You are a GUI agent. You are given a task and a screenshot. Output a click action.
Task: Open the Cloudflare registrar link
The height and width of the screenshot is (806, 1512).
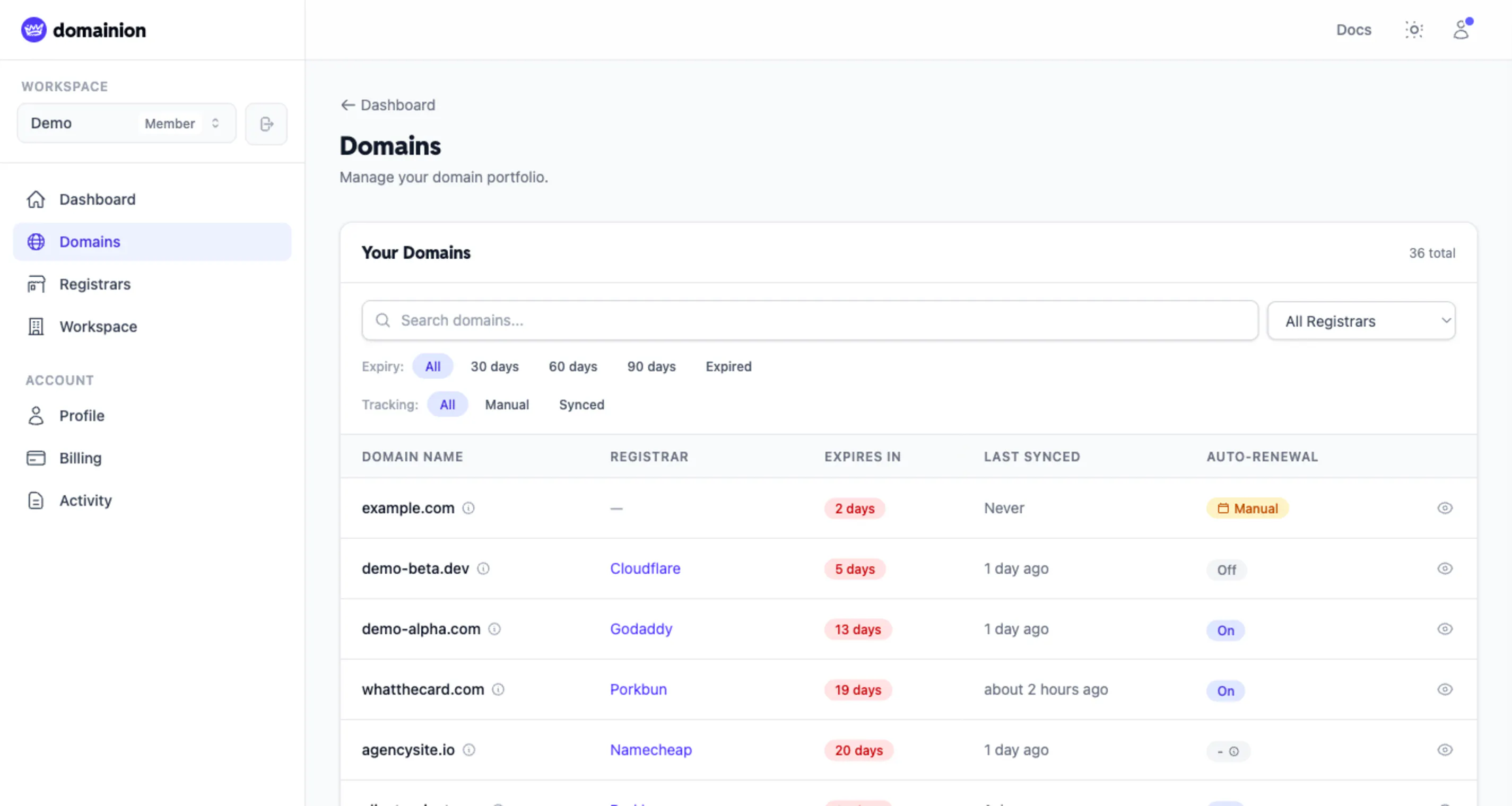(x=645, y=568)
